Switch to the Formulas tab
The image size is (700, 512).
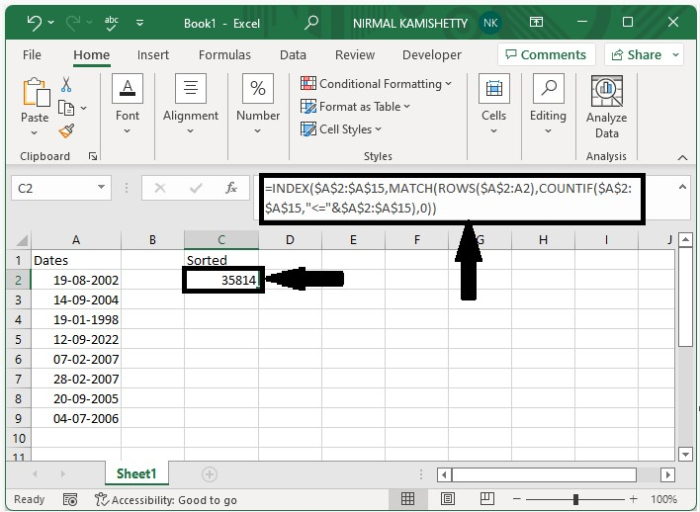click(225, 55)
